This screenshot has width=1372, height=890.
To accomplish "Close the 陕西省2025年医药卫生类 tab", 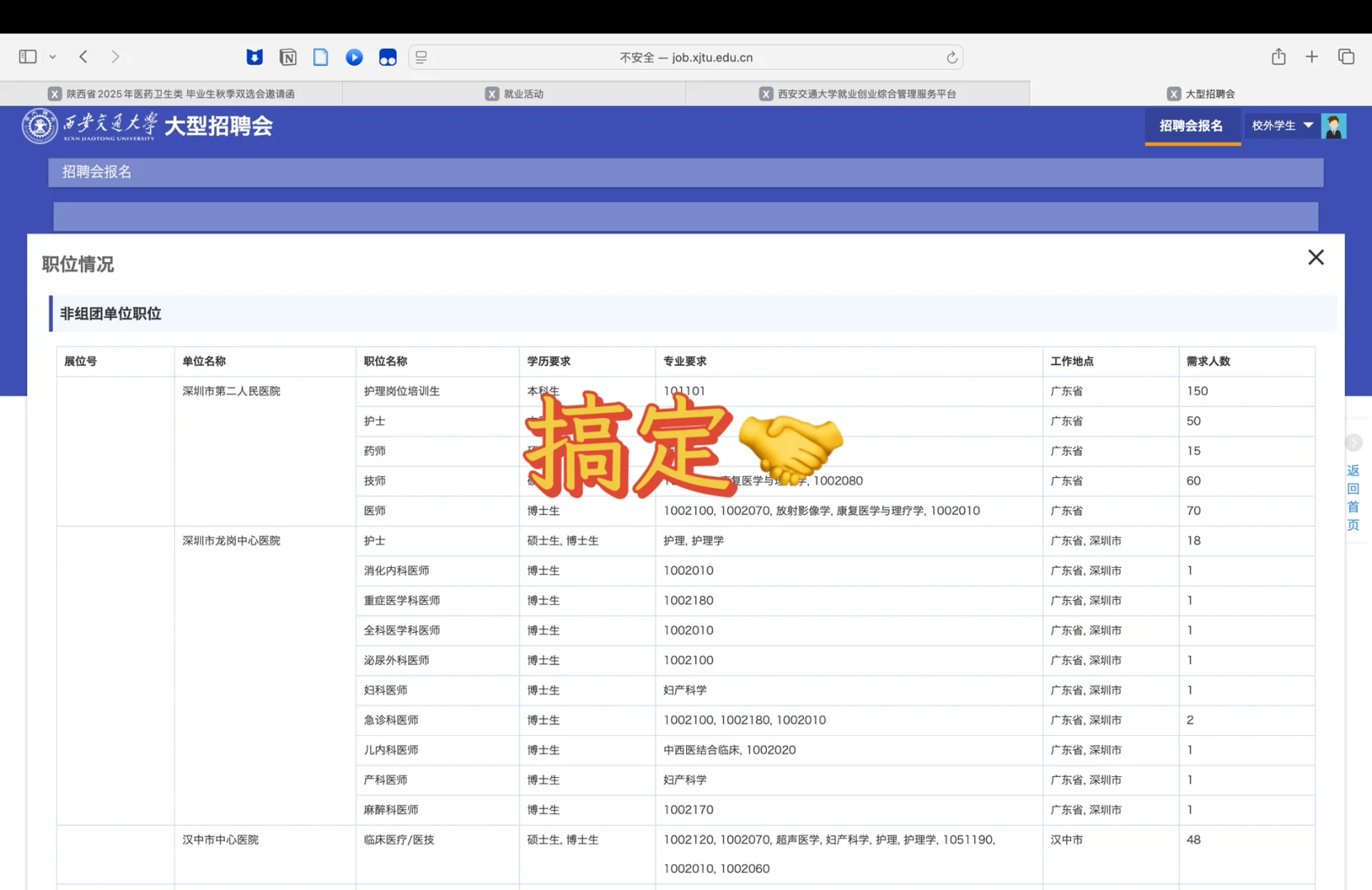I will pos(54,94).
